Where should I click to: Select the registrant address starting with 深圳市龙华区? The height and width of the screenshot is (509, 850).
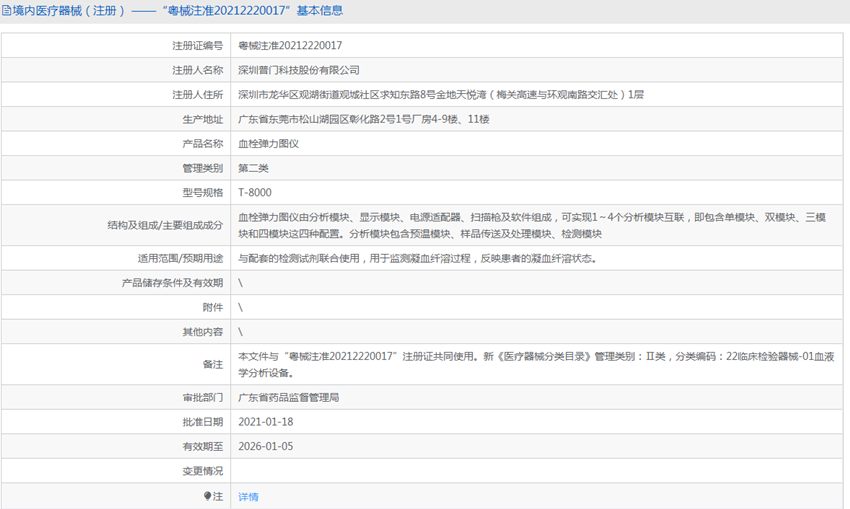441,94
